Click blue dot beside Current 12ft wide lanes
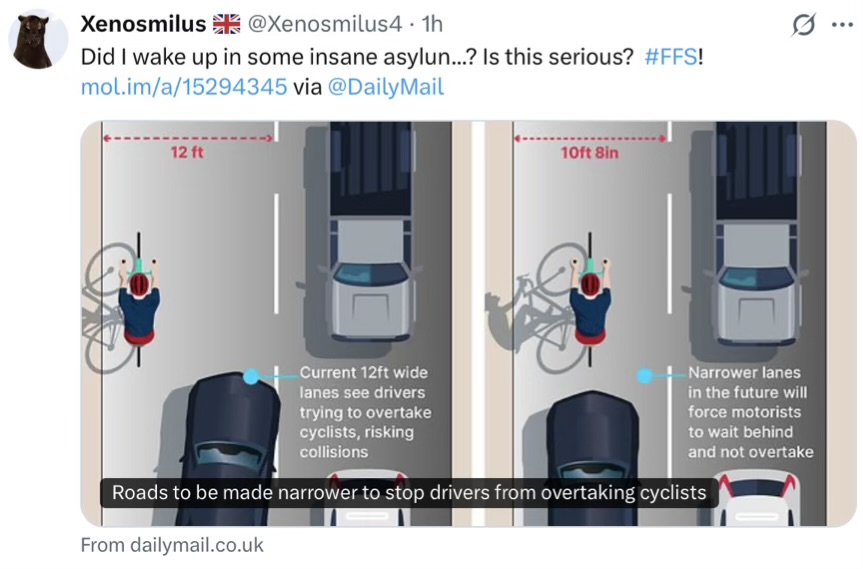 pos(251,376)
